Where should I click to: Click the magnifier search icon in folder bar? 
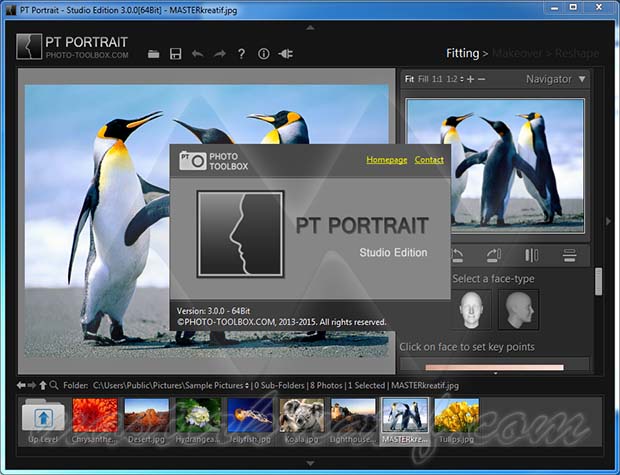54,385
